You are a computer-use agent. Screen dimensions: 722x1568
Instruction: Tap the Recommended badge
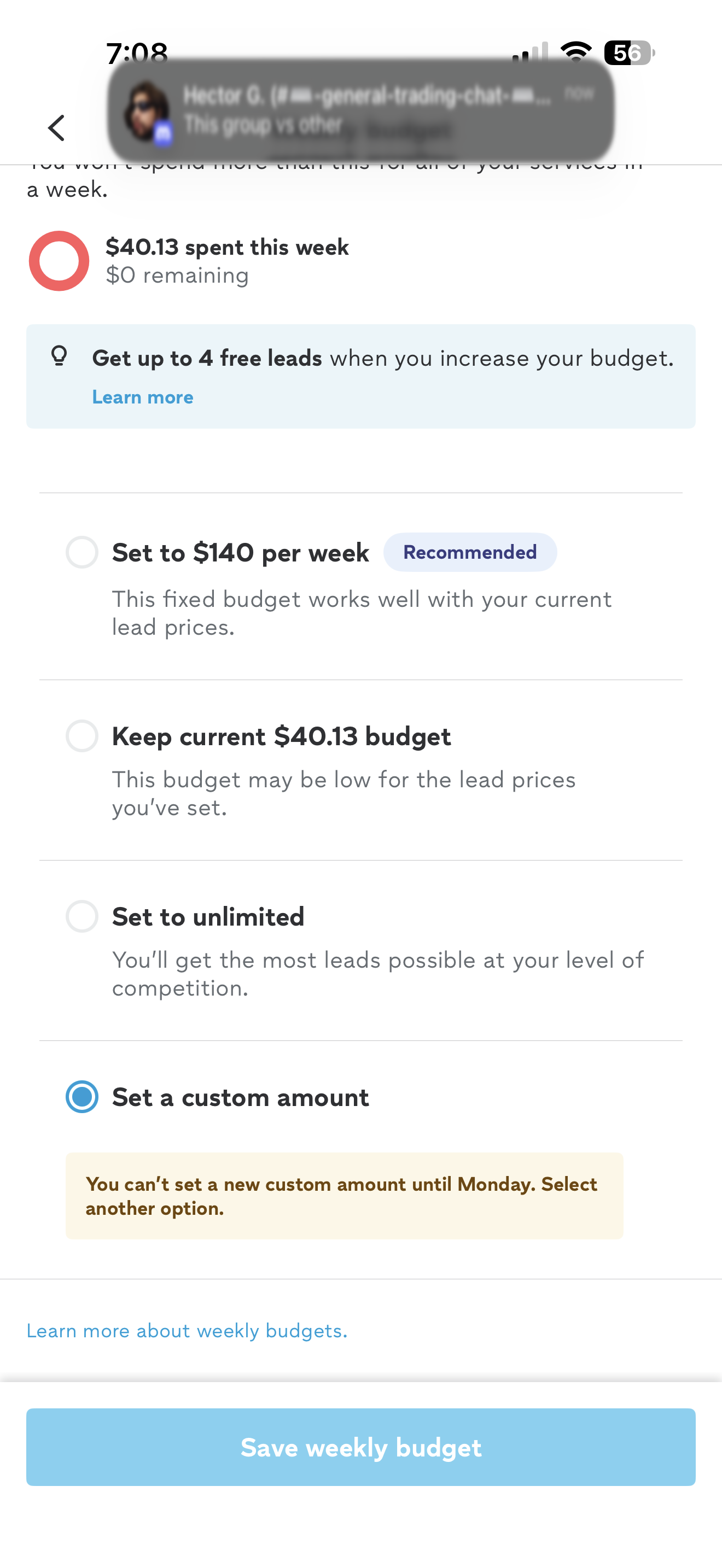pos(470,552)
